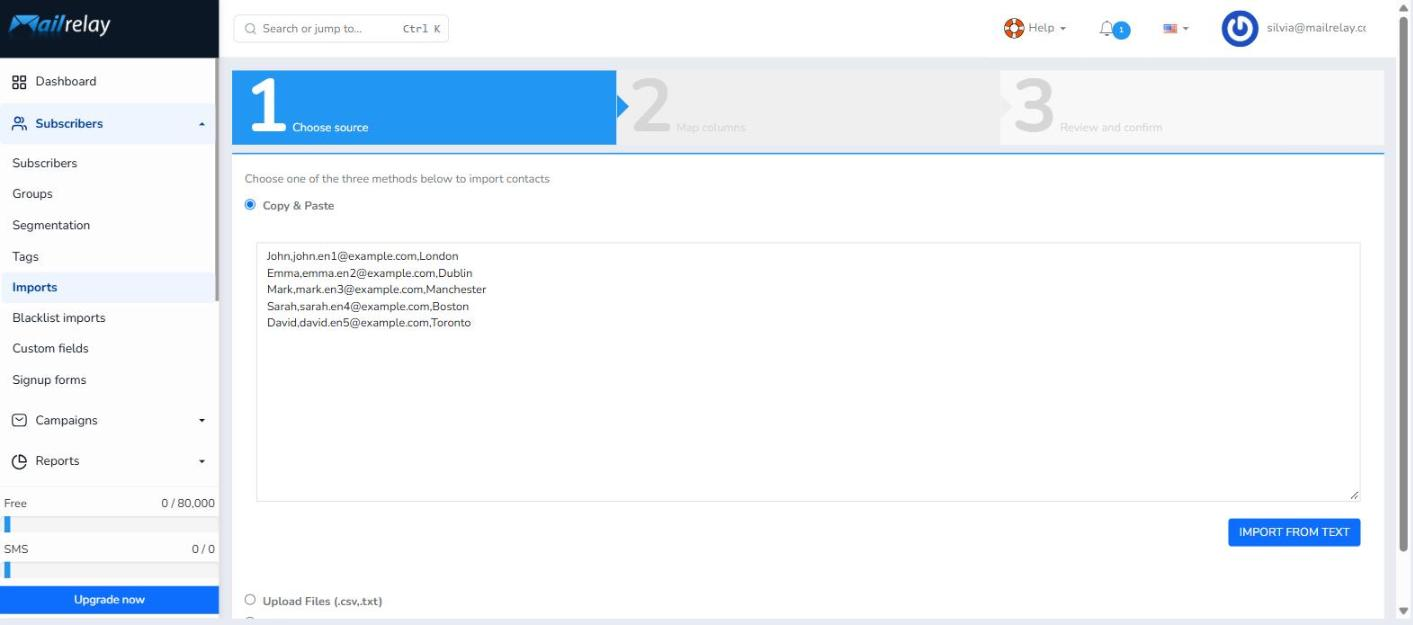Select the Upload Files (.csv,.txt) option
1413x625 pixels.
[x=250, y=600]
